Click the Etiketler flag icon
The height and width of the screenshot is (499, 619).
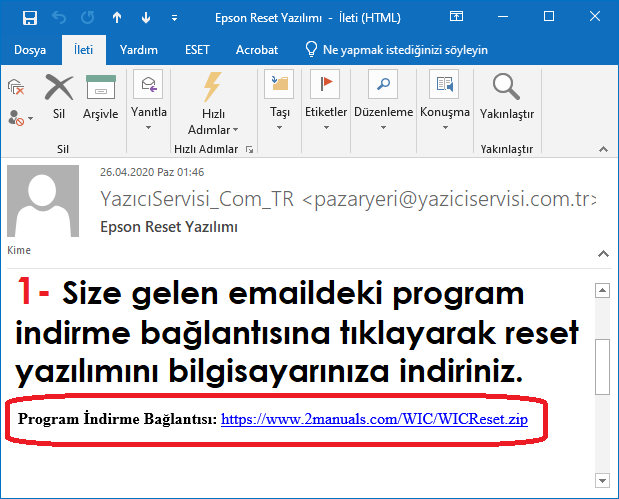[325, 84]
